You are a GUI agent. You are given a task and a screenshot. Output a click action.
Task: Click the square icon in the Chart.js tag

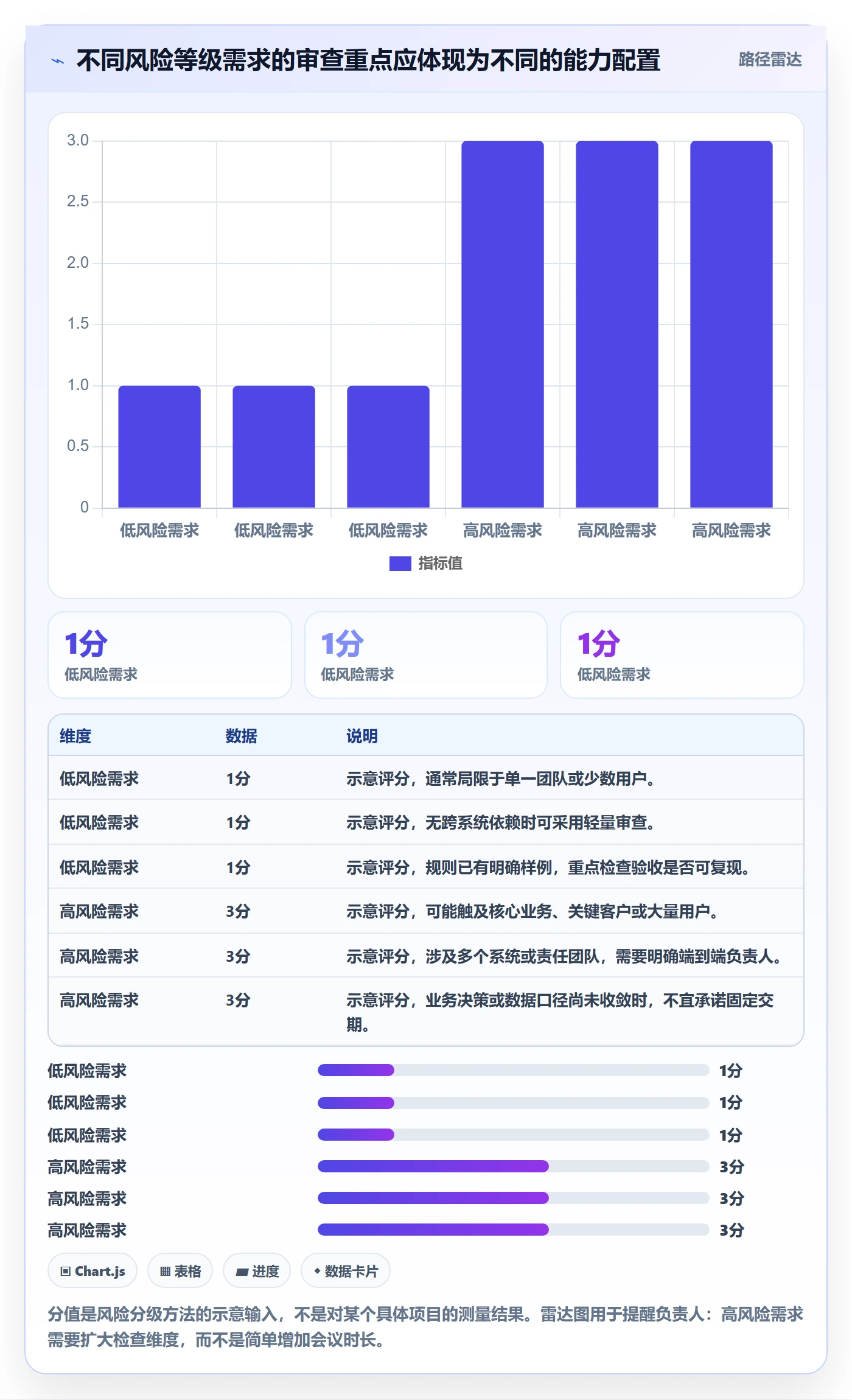[65, 1271]
